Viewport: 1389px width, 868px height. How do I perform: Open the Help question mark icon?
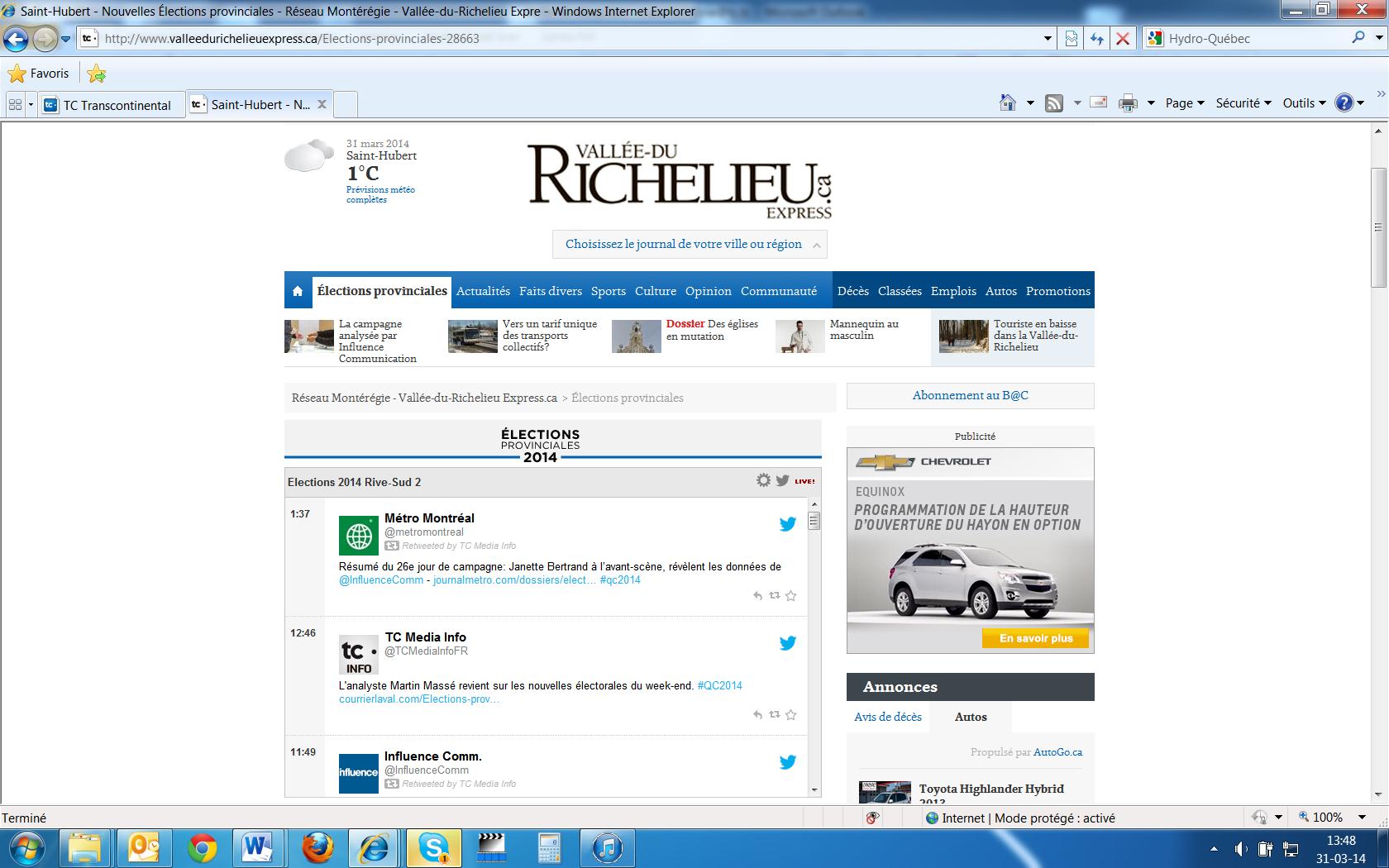click(1344, 103)
